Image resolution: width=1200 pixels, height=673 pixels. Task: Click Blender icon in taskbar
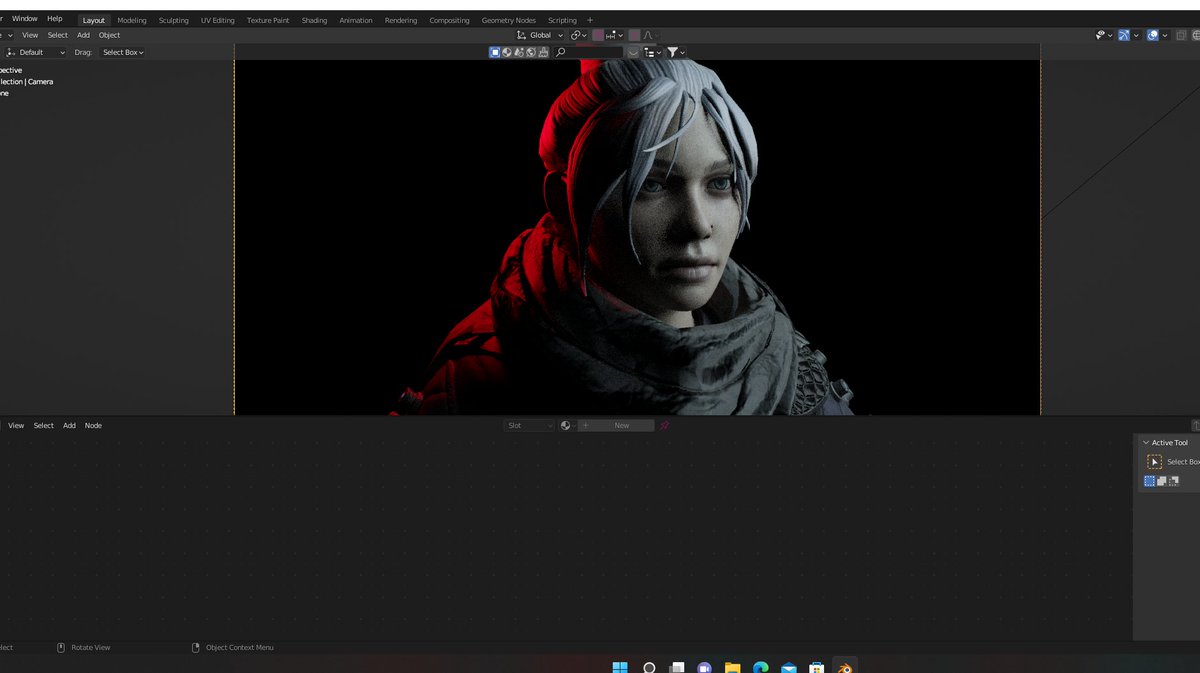[845, 667]
